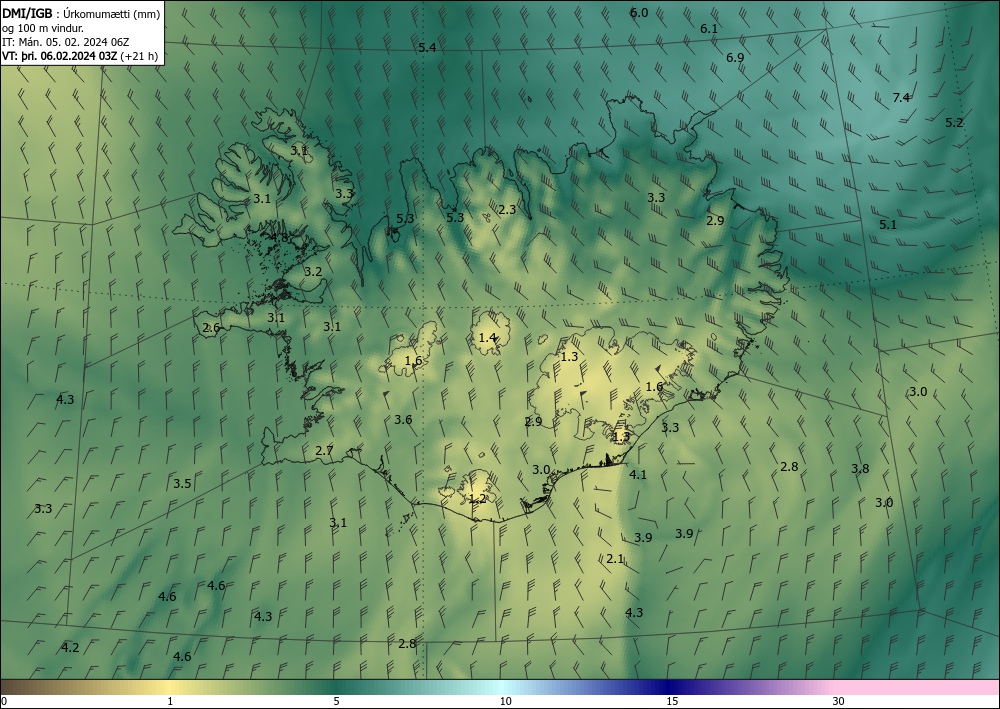This screenshot has width=1000, height=709.
Task: Click the 10 tick on the color scale
Action: [505, 701]
